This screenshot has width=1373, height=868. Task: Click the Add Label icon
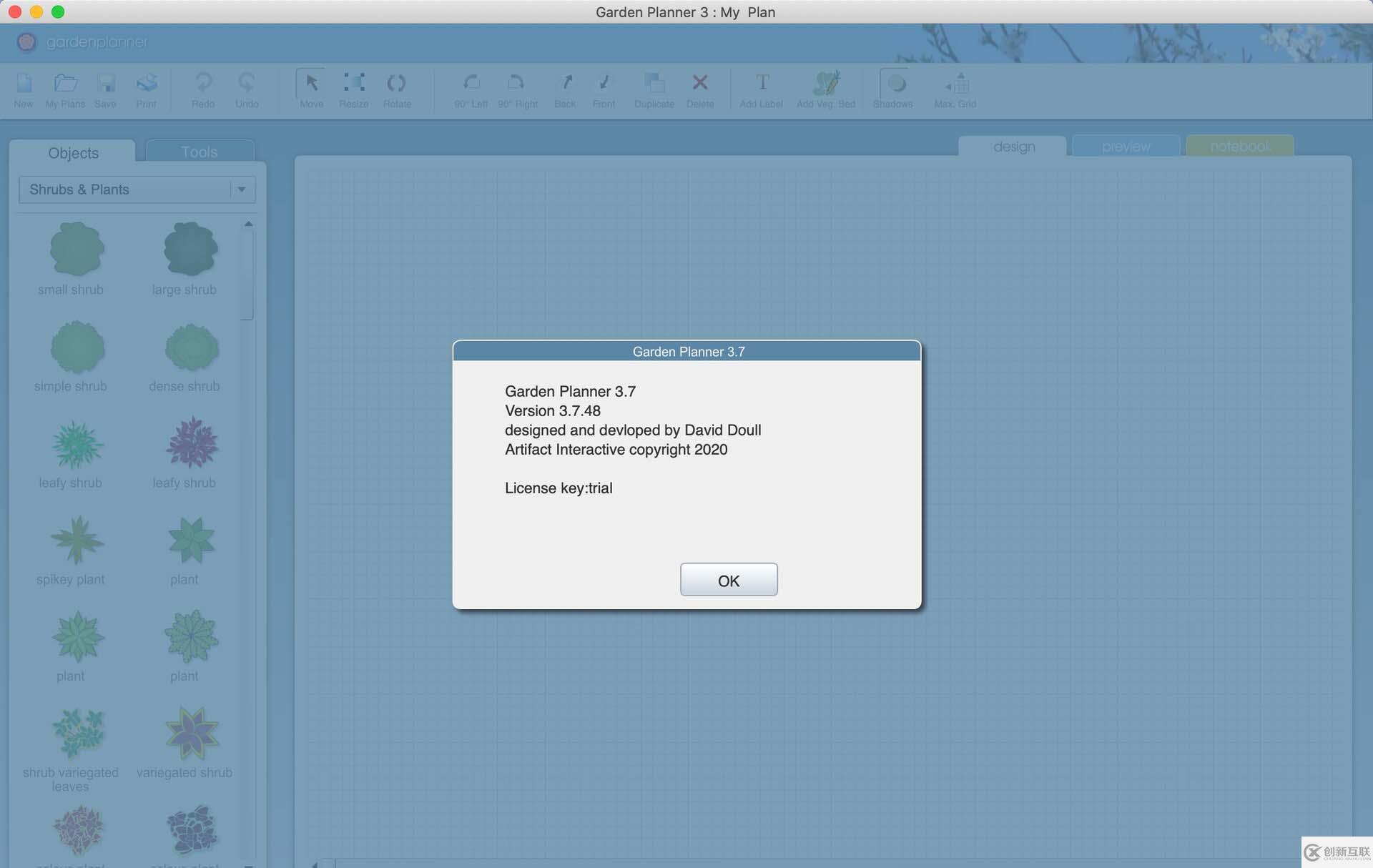point(762,82)
